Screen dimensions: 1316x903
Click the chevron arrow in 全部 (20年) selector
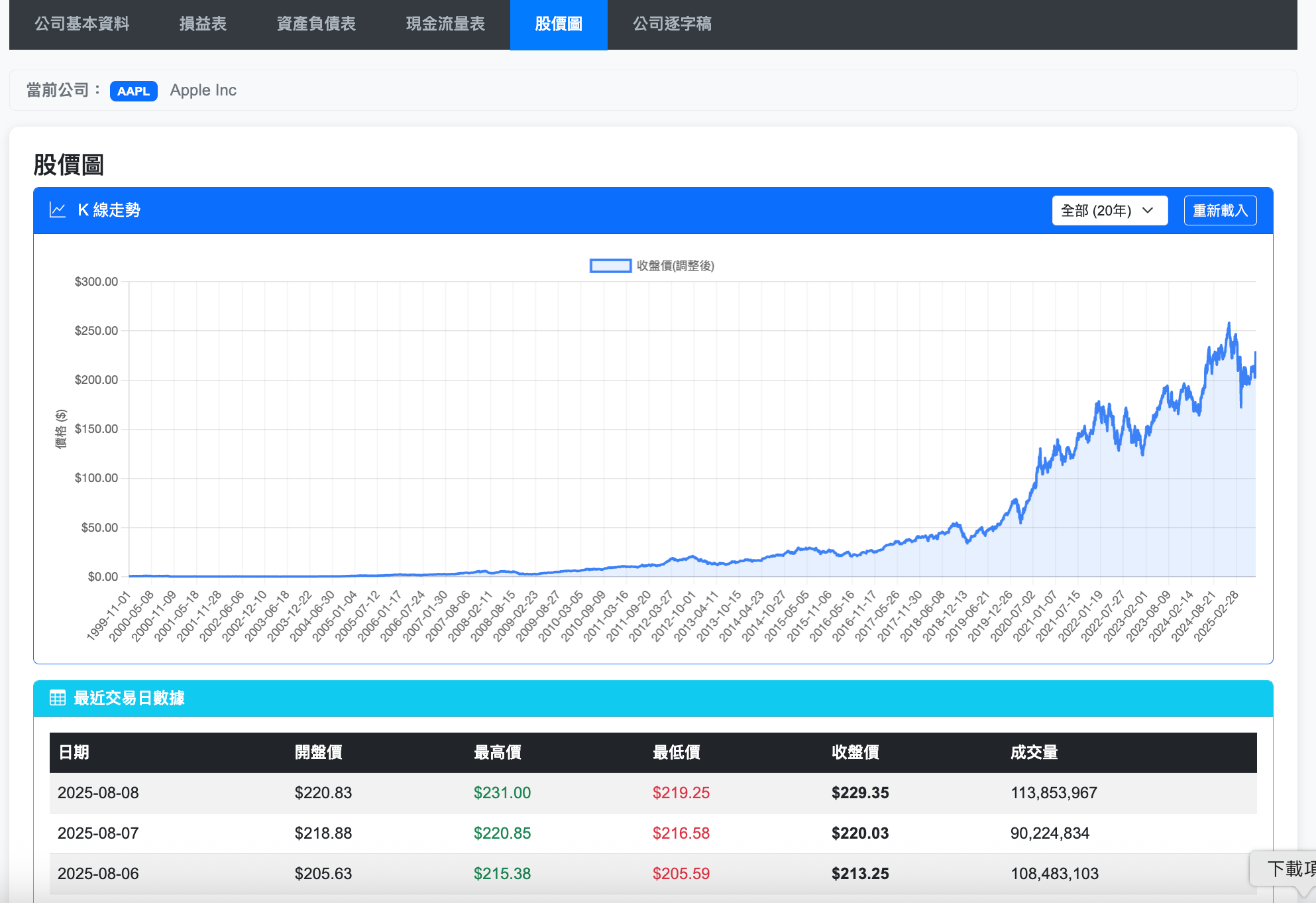(x=1148, y=210)
